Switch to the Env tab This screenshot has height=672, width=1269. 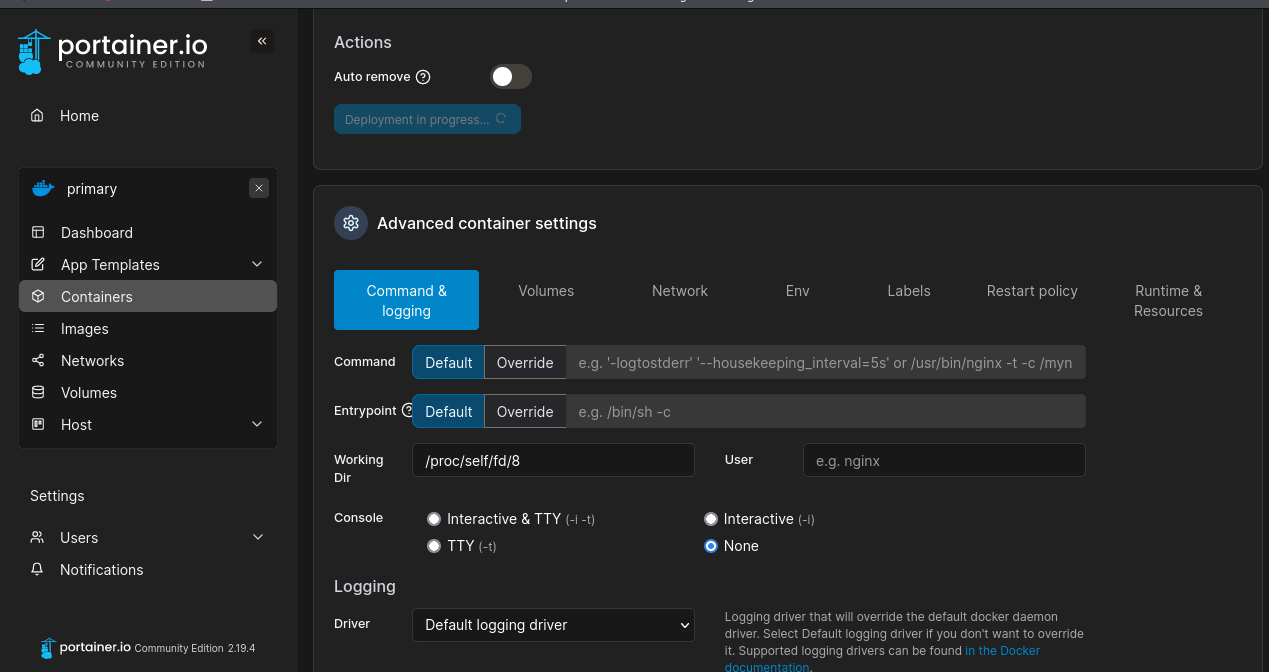(x=797, y=291)
